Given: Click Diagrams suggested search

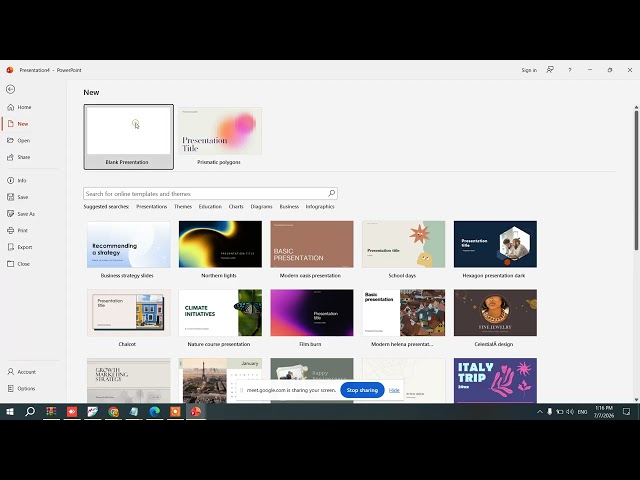Looking at the screenshot, I should (261, 207).
